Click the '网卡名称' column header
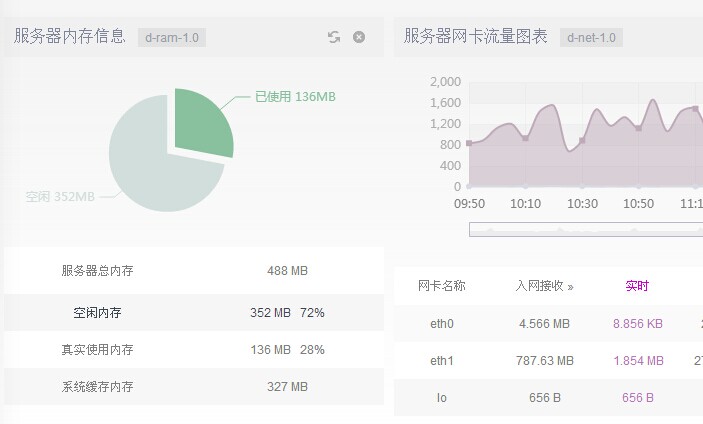Image resolution: width=703 pixels, height=424 pixels. coord(442,286)
